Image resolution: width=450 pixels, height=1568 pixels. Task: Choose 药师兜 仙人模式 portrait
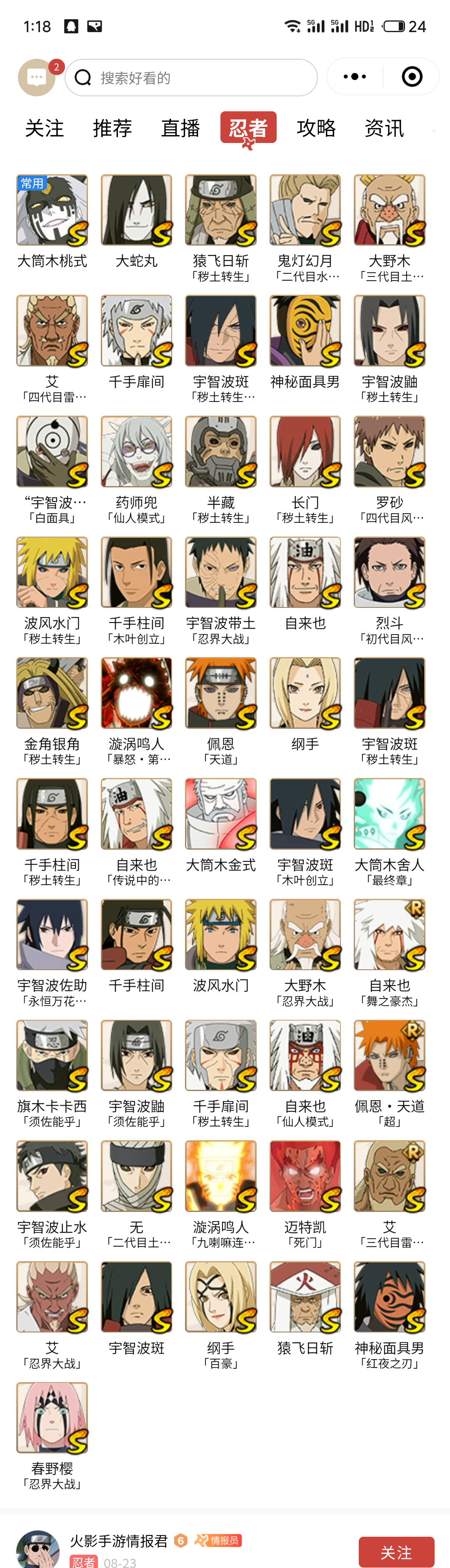click(136, 452)
